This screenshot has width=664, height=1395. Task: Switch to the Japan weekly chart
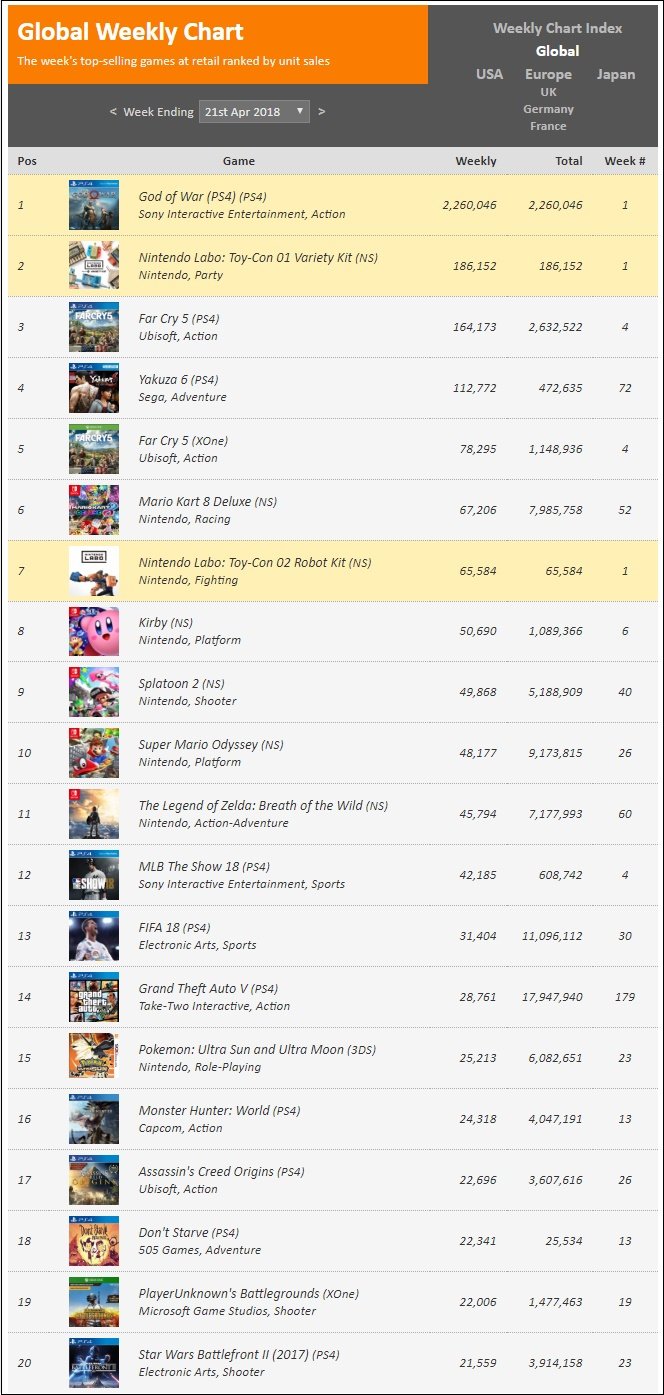(615, 74)
